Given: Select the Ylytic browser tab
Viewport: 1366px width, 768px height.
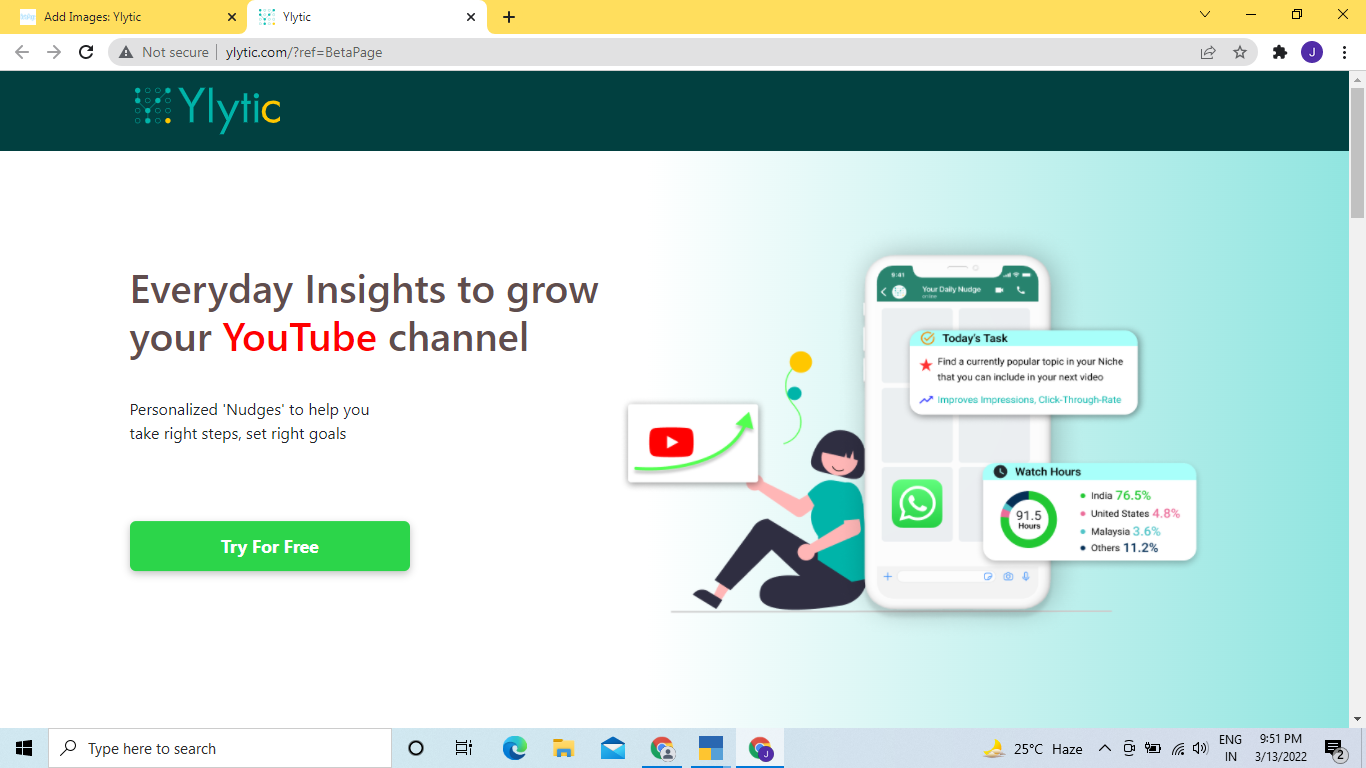Looking at the screenshot, I should [x=367, y=17].
